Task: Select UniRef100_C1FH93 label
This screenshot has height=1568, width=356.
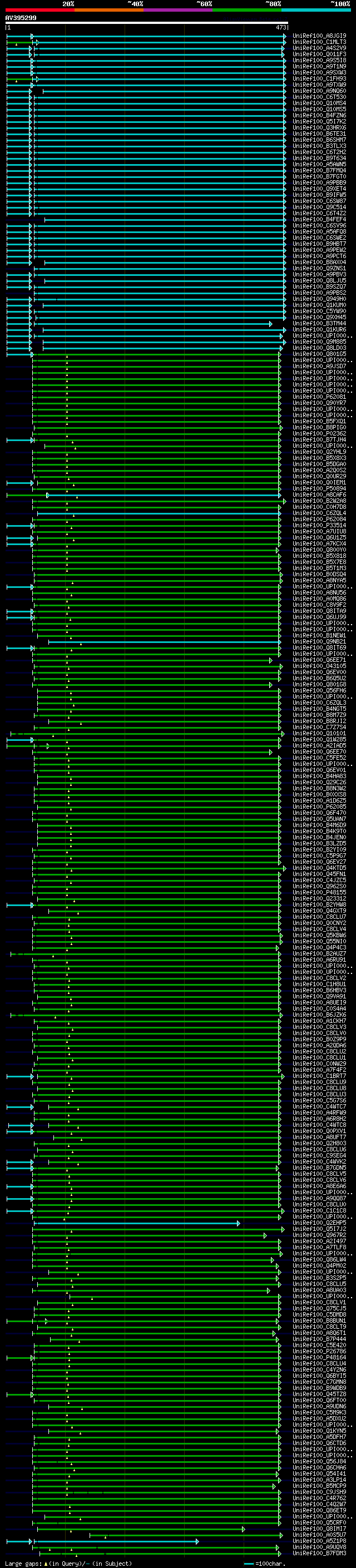Action: tap(319, 78)
